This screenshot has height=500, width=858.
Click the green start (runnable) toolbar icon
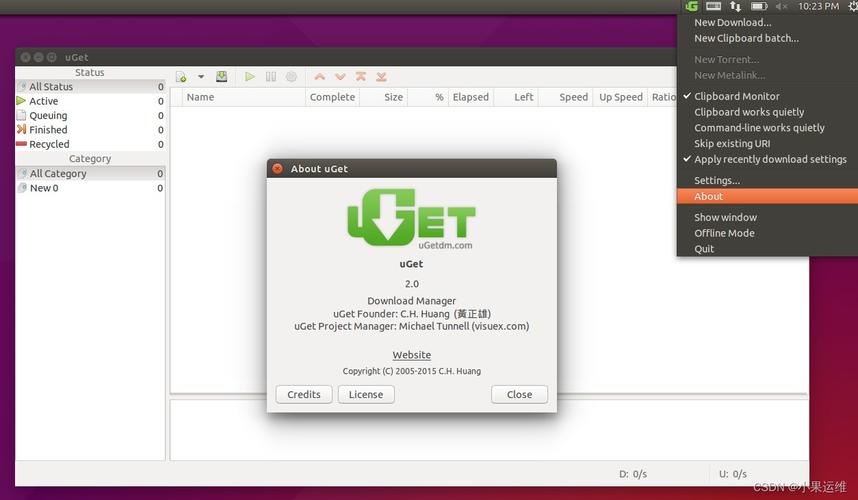coord(250,77)
